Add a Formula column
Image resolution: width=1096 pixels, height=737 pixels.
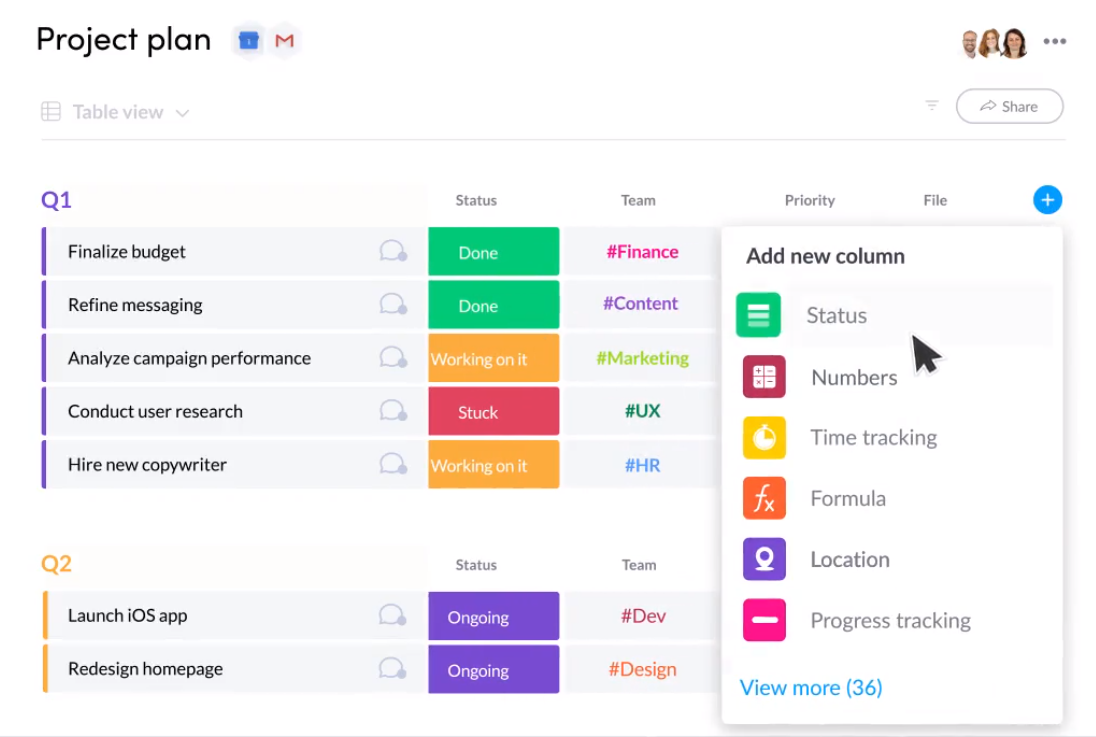(x=847, y=498)
